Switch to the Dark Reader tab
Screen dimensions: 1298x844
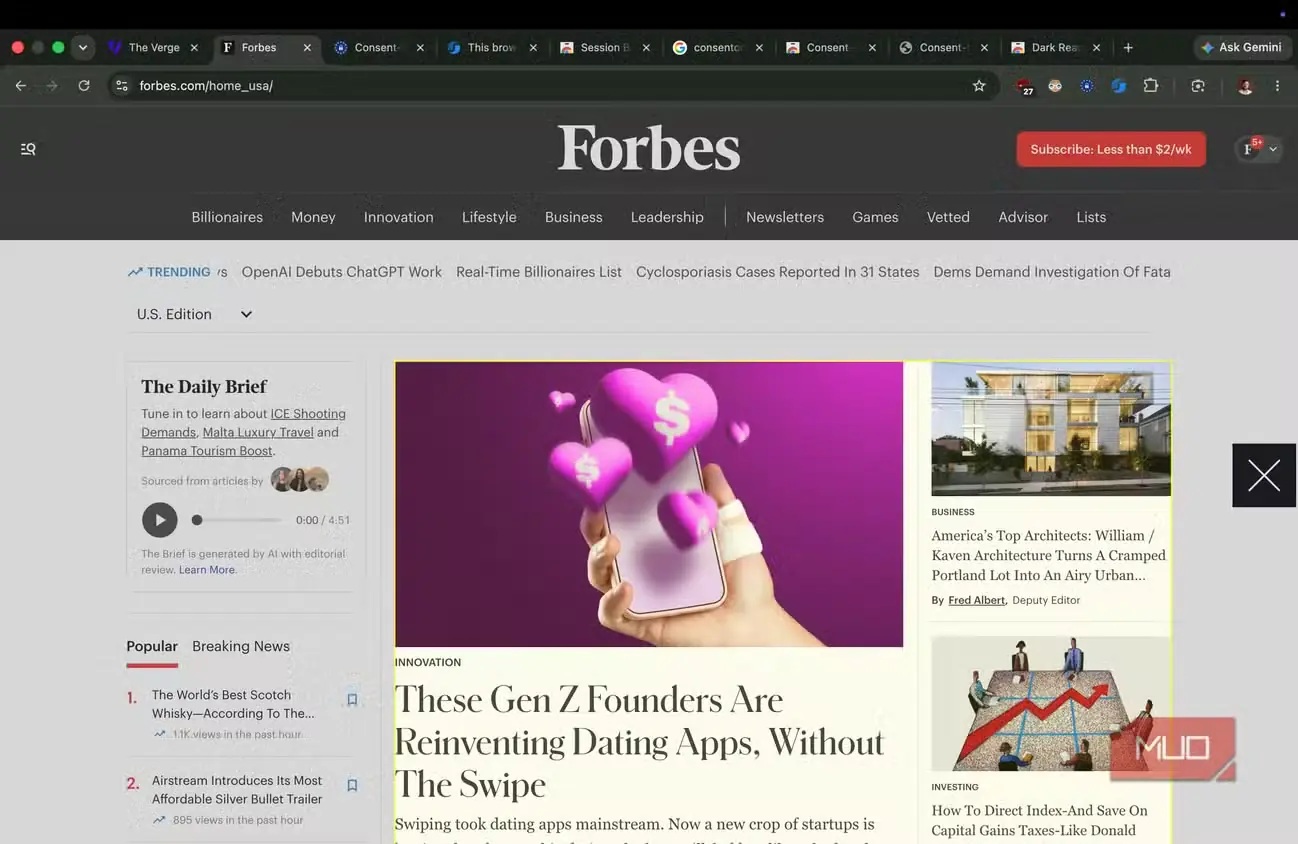point(1056,47)
